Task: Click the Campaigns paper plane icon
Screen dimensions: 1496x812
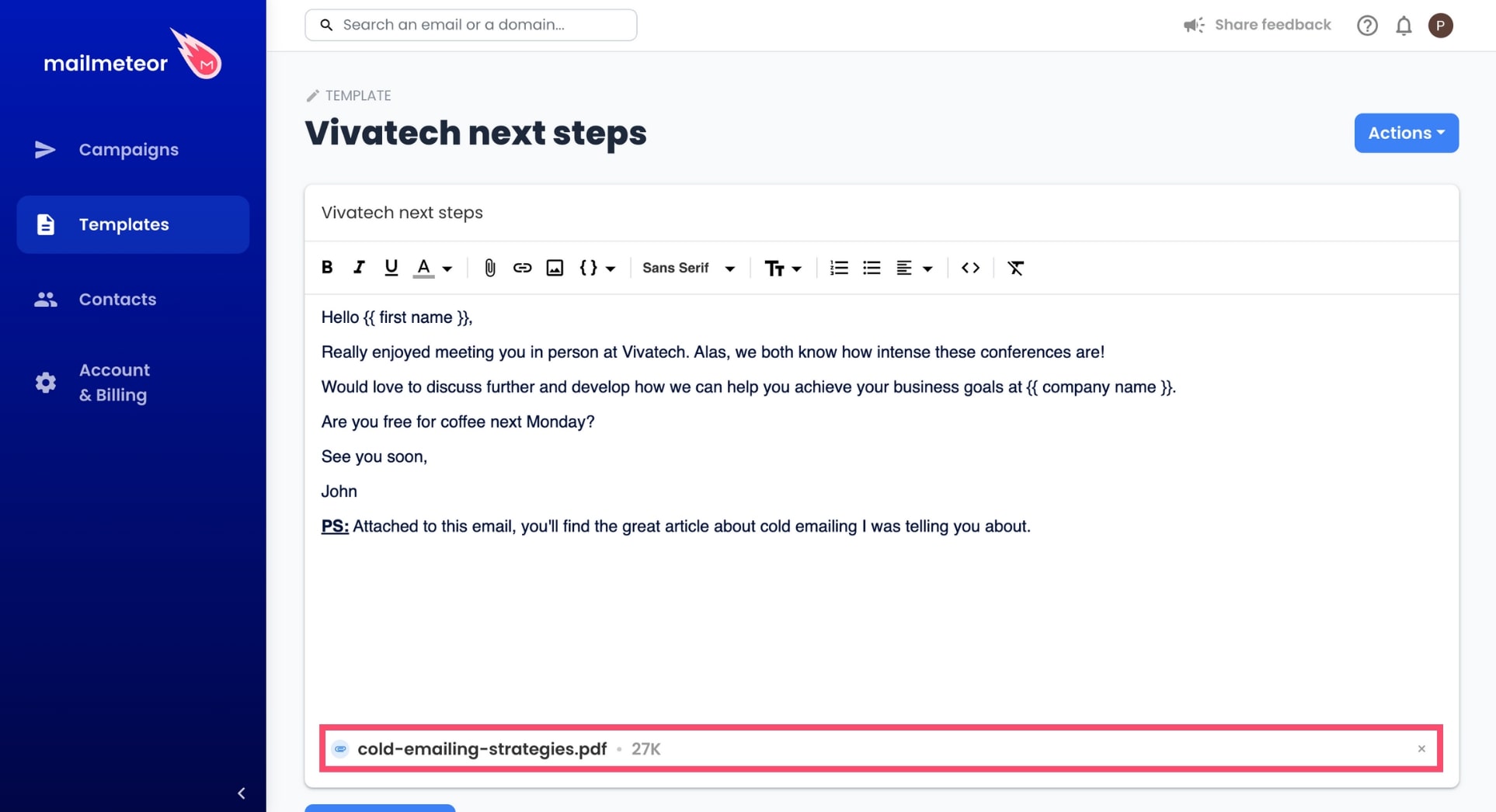Action: click(x=46, y=150)
